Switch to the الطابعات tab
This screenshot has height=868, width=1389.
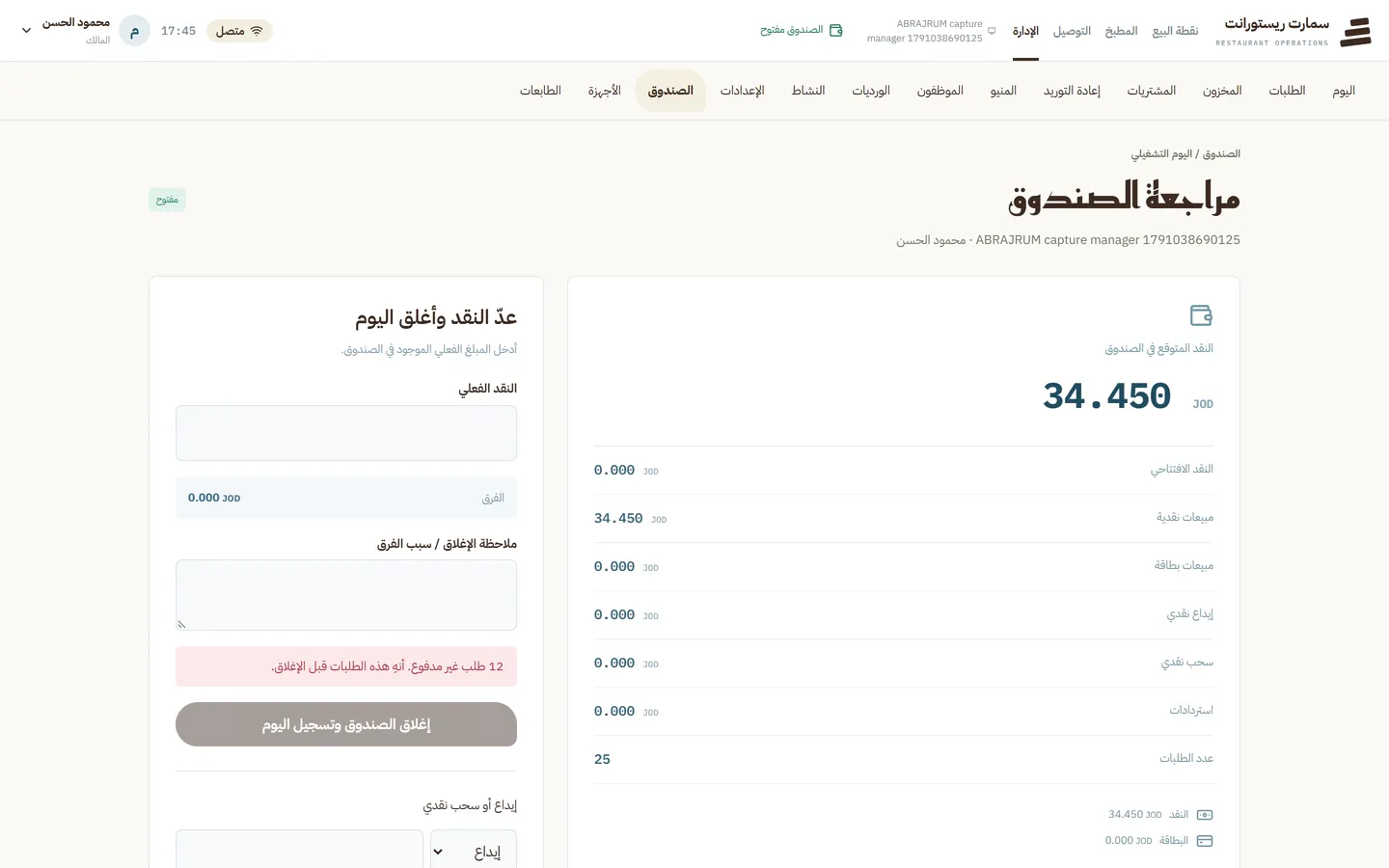click(x=540, y=91)
